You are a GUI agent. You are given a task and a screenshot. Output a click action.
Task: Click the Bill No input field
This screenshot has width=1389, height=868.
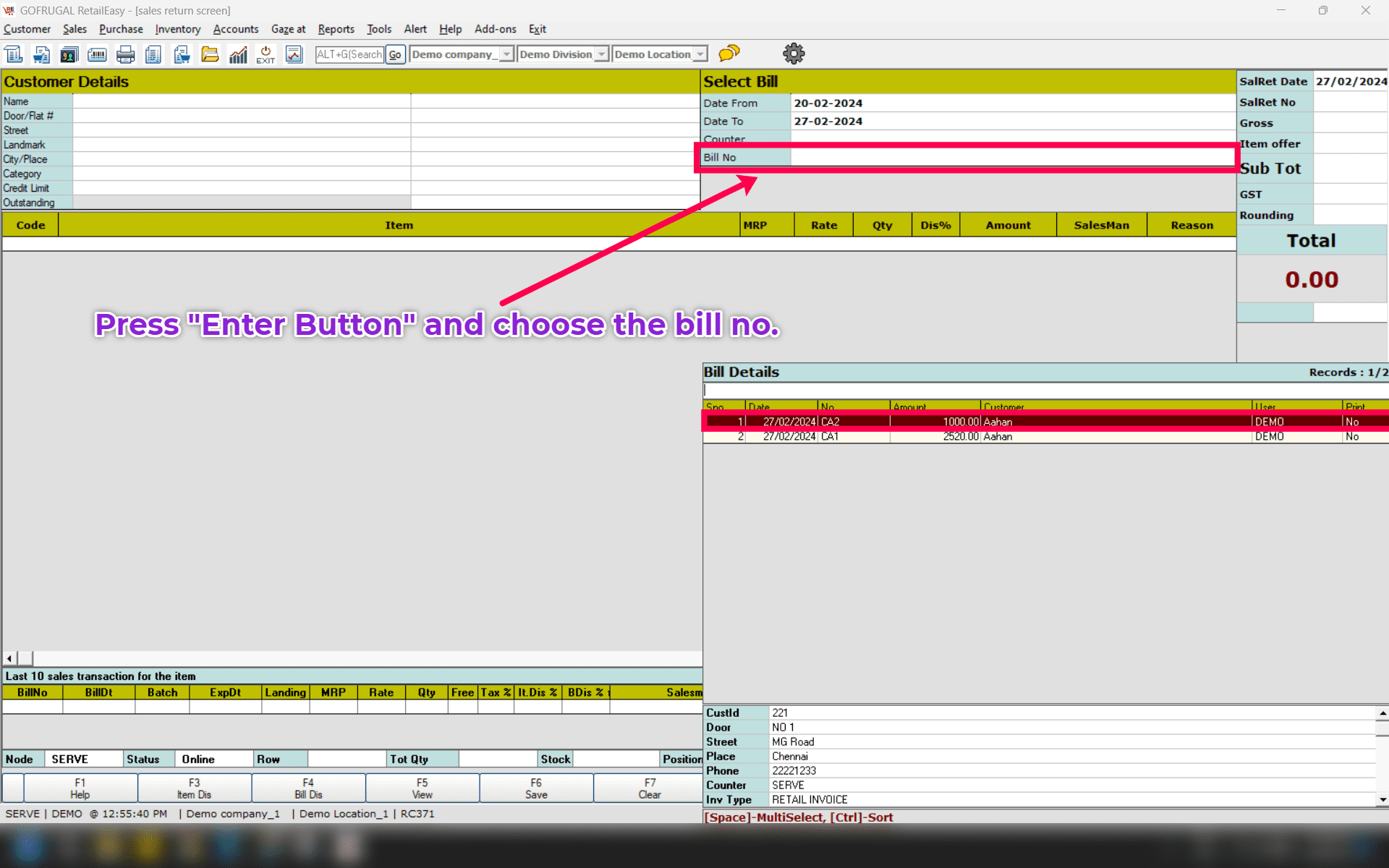(x=1011, y=157)
